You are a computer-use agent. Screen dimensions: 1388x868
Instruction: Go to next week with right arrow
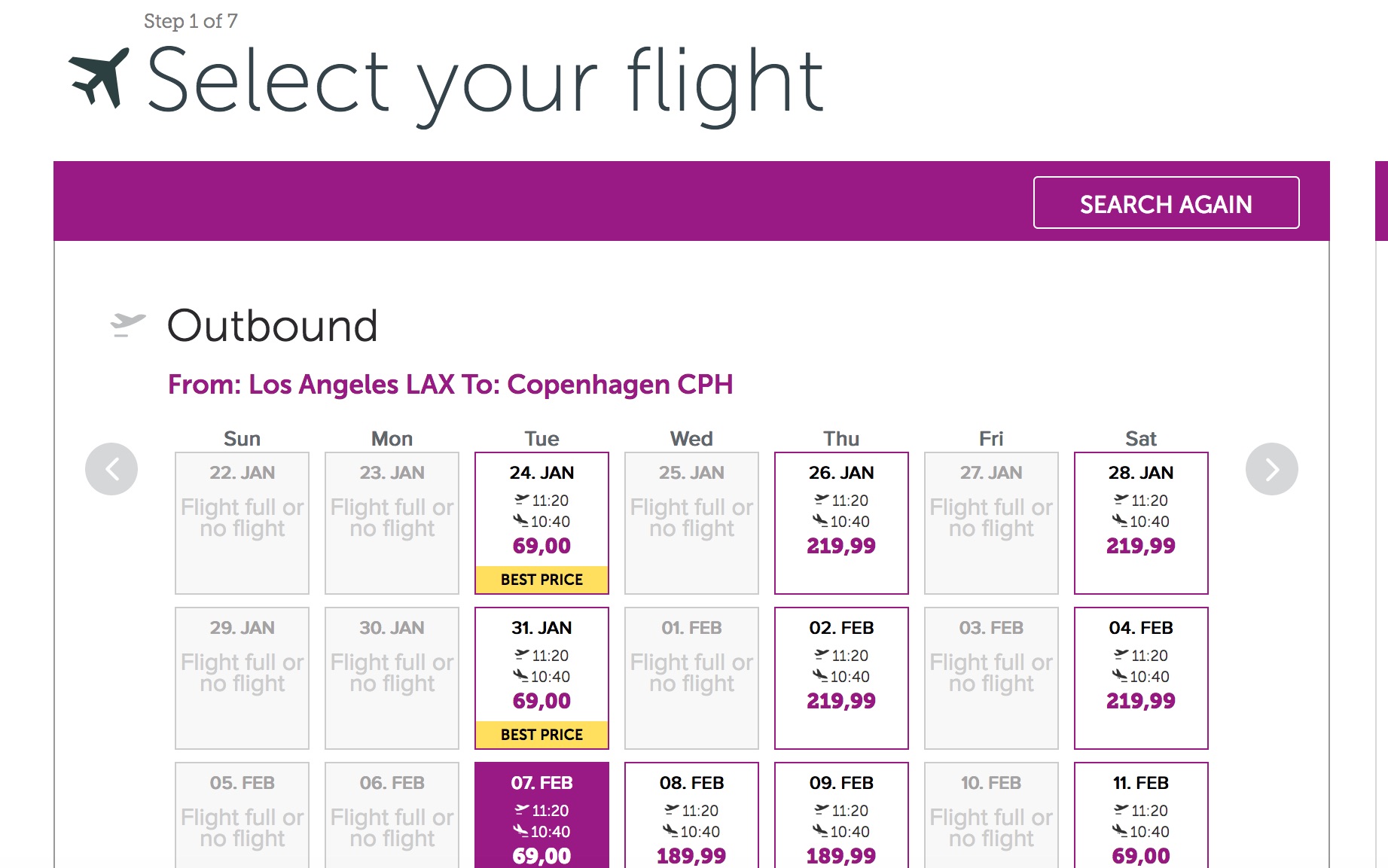[x=1271, y=469]
